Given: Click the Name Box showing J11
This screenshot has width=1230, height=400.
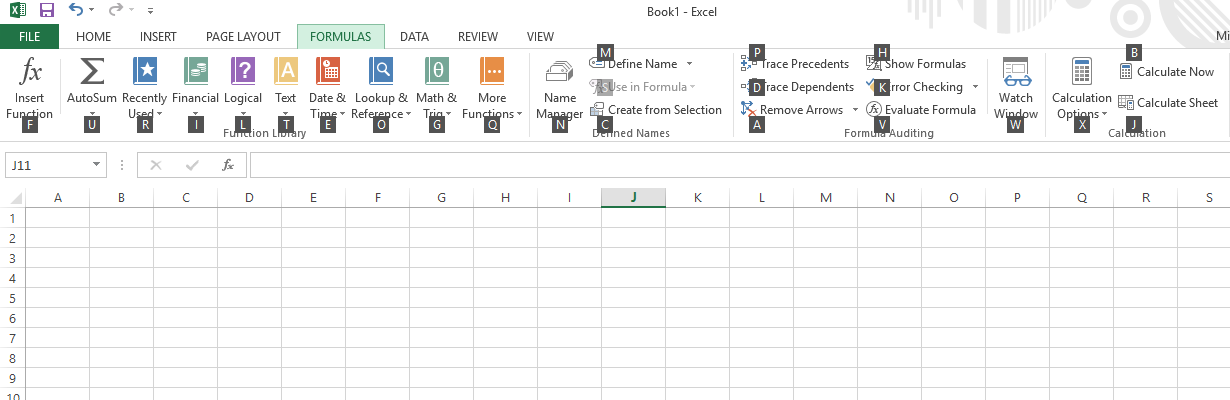Looking at the screenshot, I should (48, 165).
